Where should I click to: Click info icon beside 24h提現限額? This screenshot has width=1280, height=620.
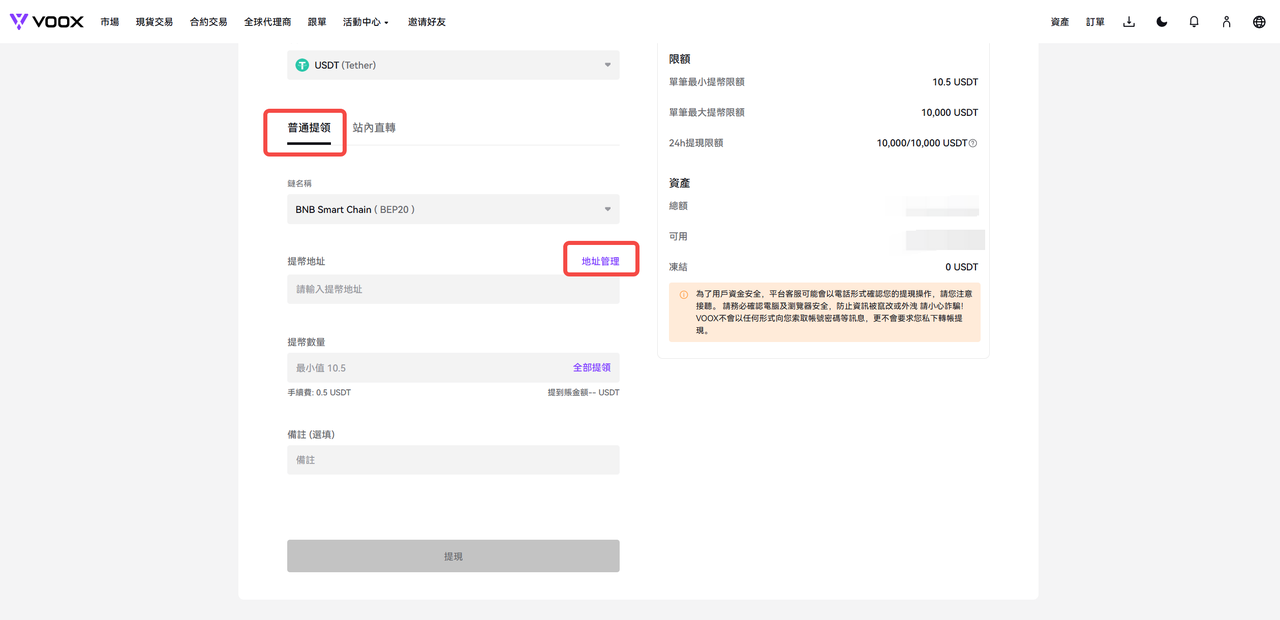tap(973, 143)
